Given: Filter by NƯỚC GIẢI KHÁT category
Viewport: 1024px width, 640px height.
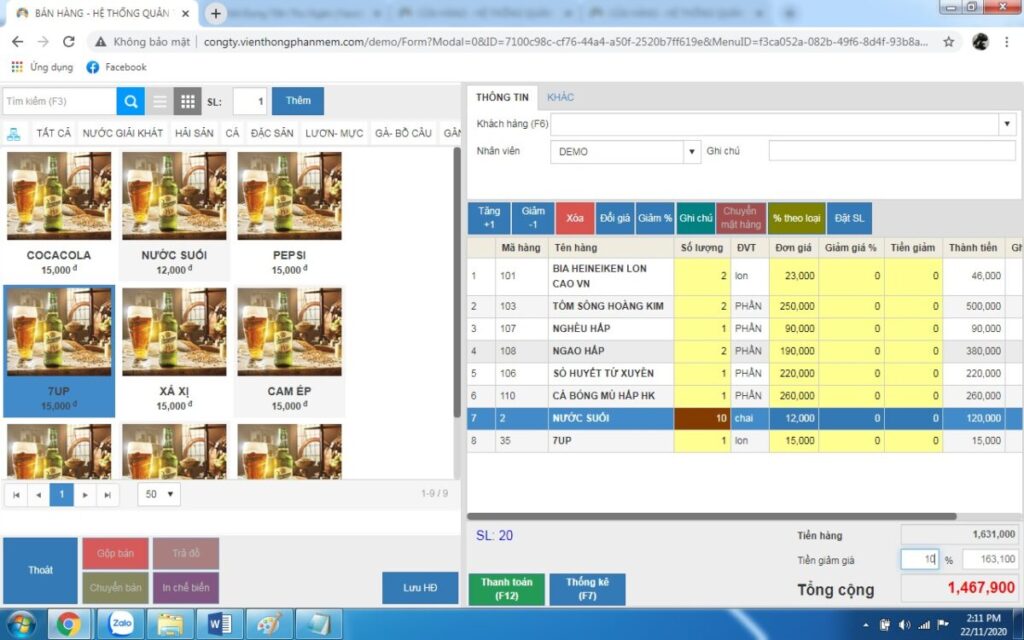Looking at the screenshot, I should [x=123, y=133].
